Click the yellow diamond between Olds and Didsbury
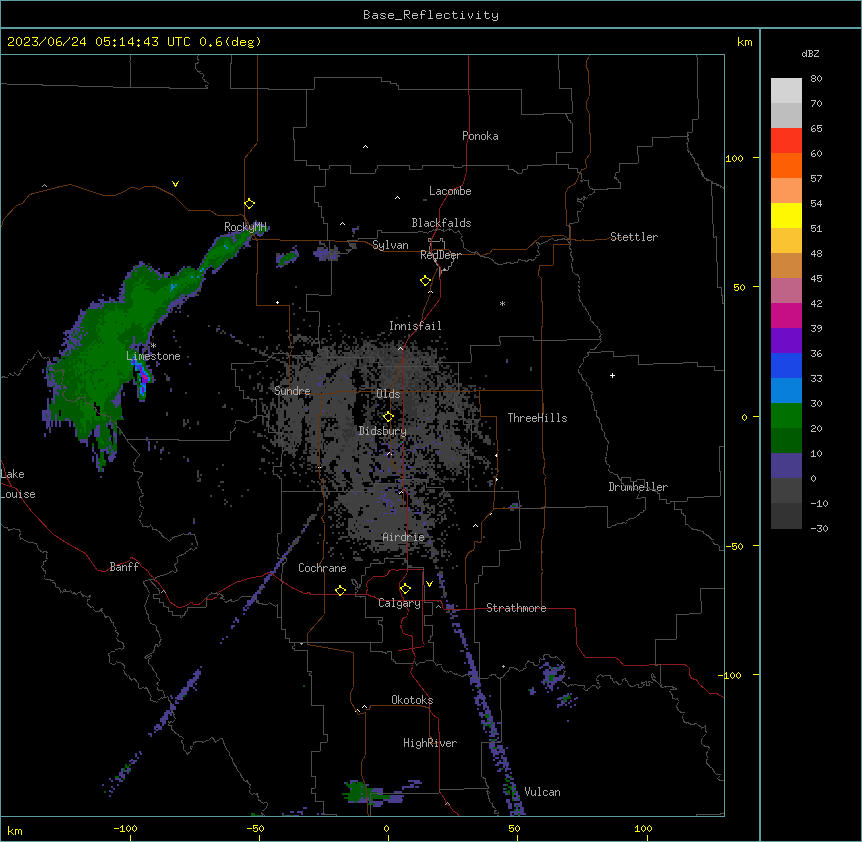862x842 pixels. (x=388, y=417)
